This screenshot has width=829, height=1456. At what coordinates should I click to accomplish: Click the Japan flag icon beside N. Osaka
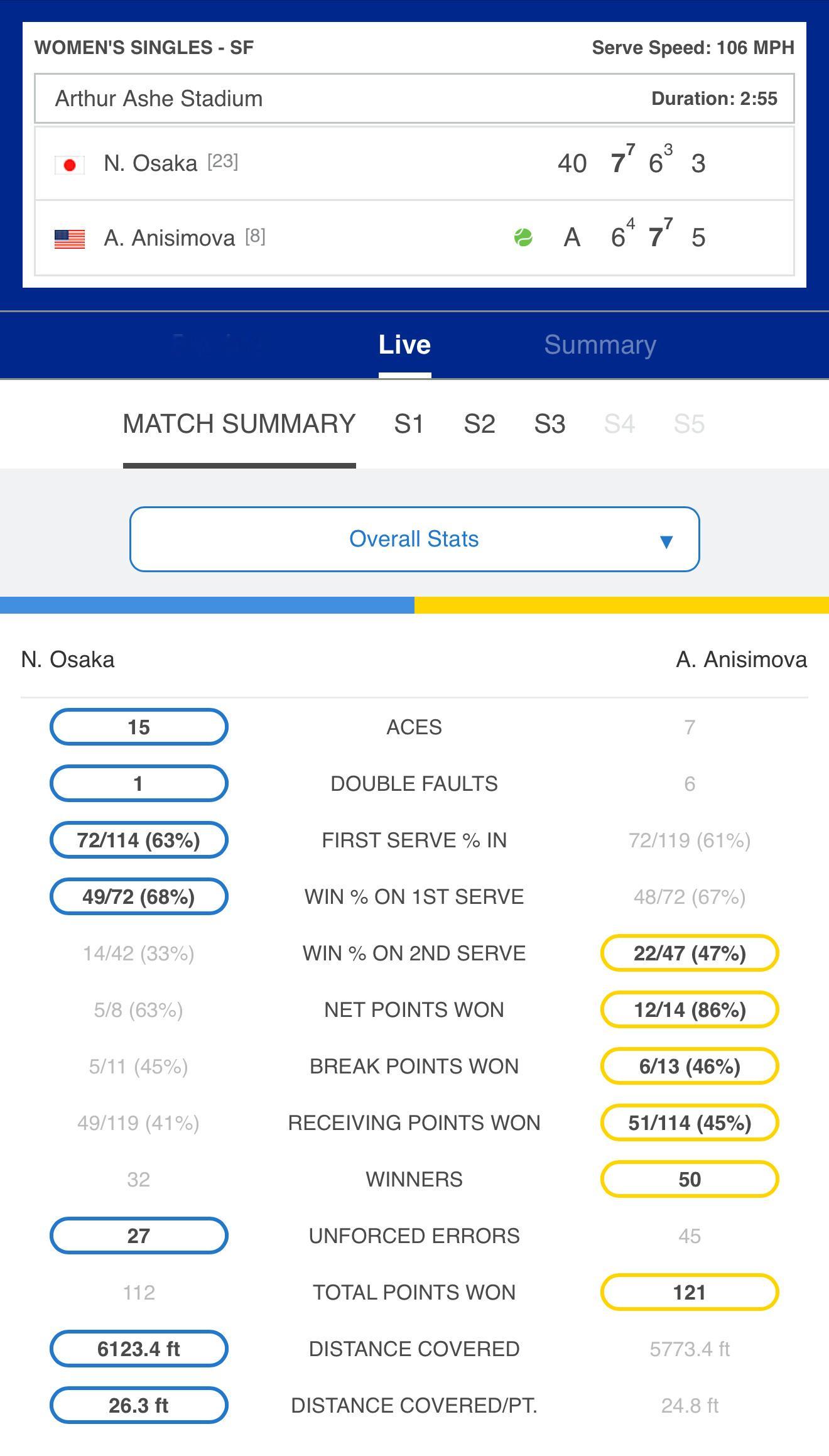coord(70,165)
